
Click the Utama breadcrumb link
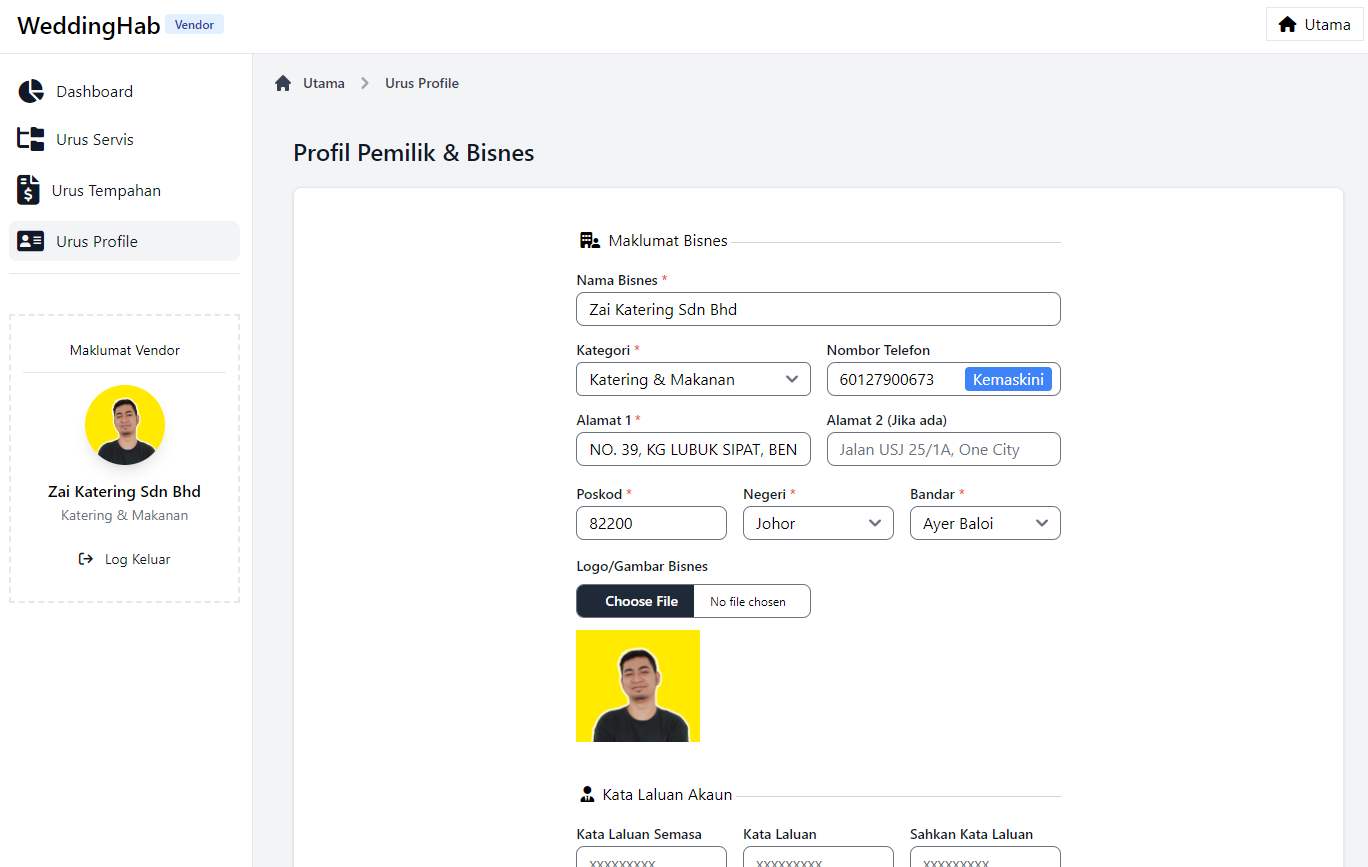click(x=324, y=83)
